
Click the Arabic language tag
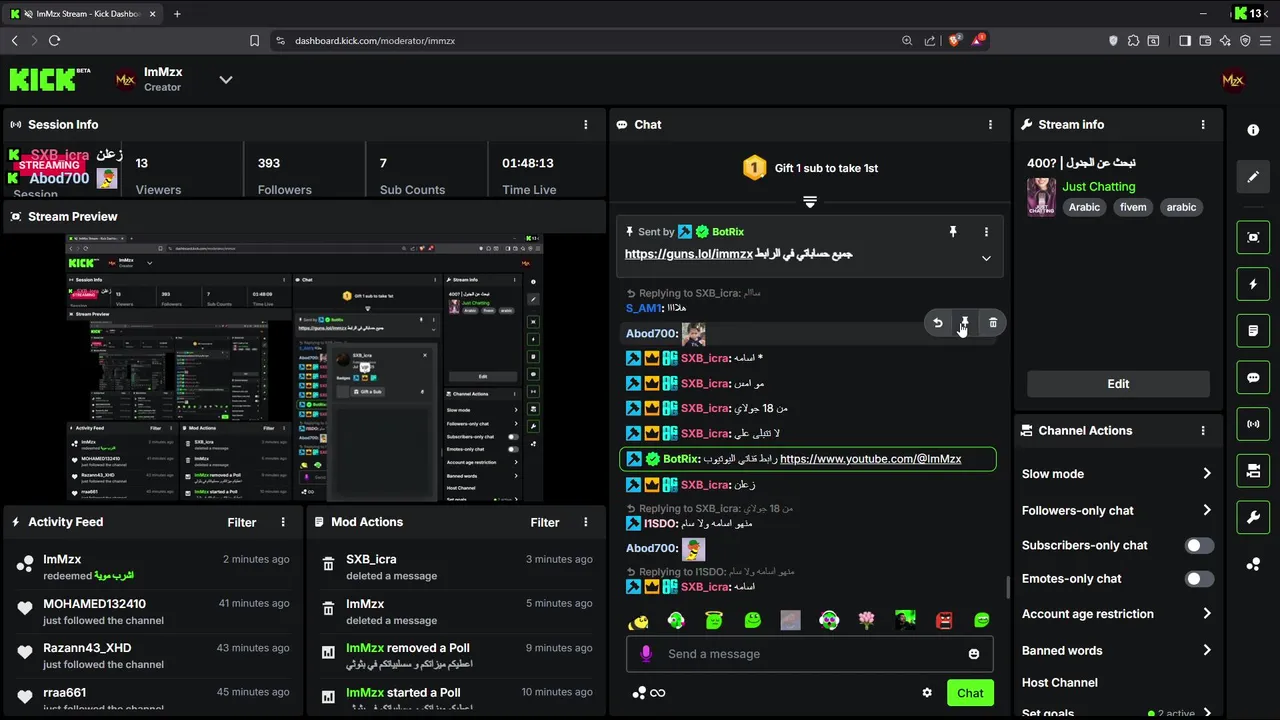(1084, 207)
